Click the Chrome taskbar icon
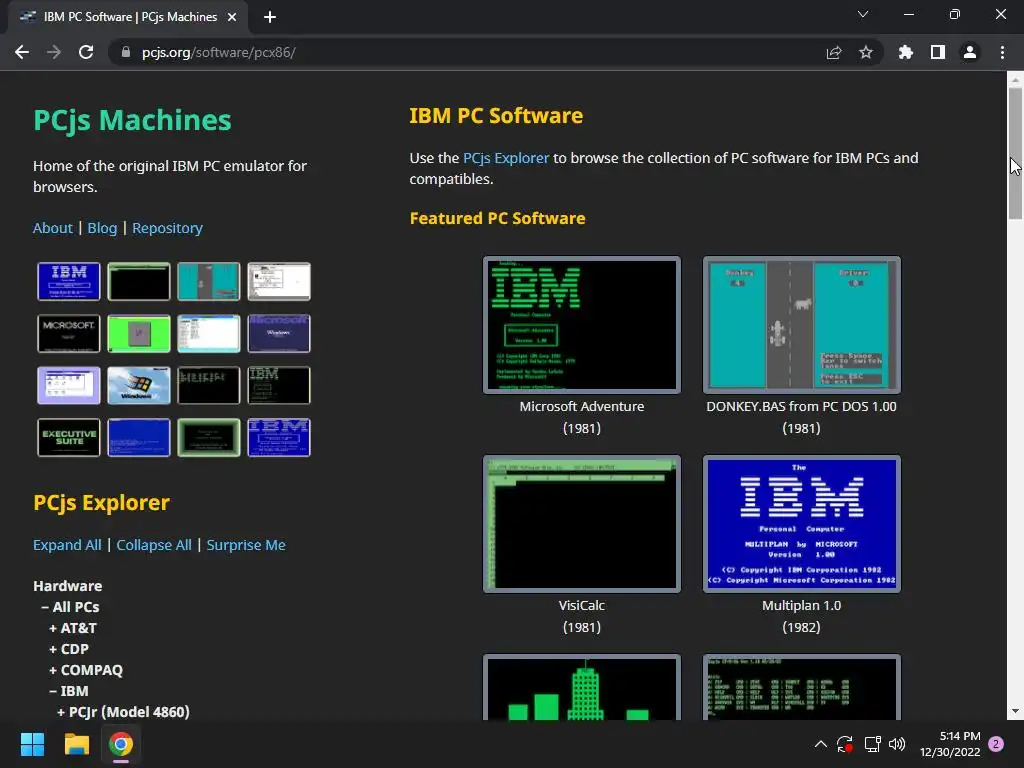 [x=121, y=744]
